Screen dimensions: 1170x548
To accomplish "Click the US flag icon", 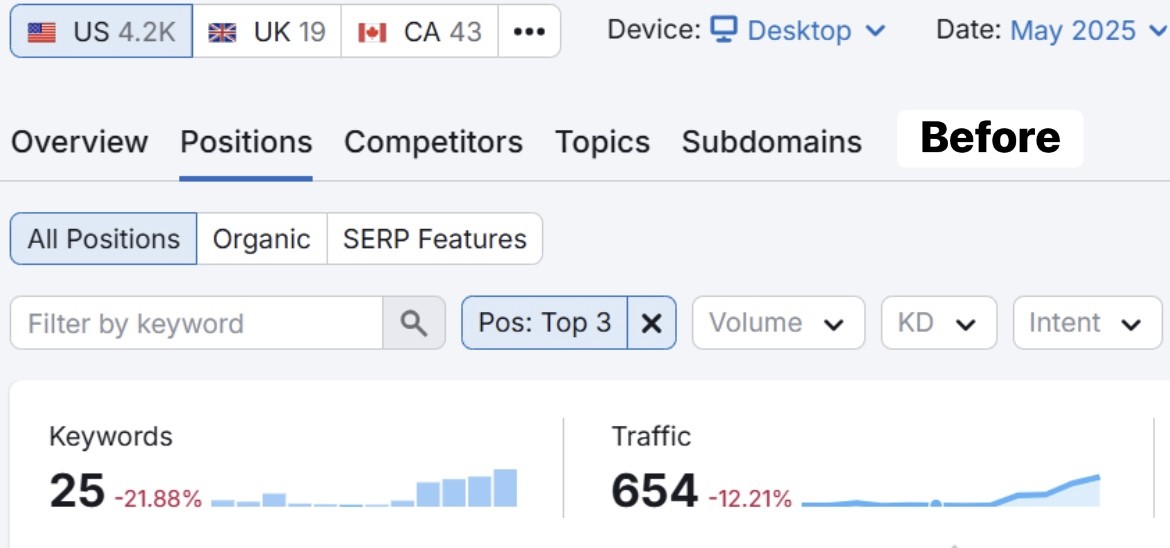I will (x=41, y=32).
